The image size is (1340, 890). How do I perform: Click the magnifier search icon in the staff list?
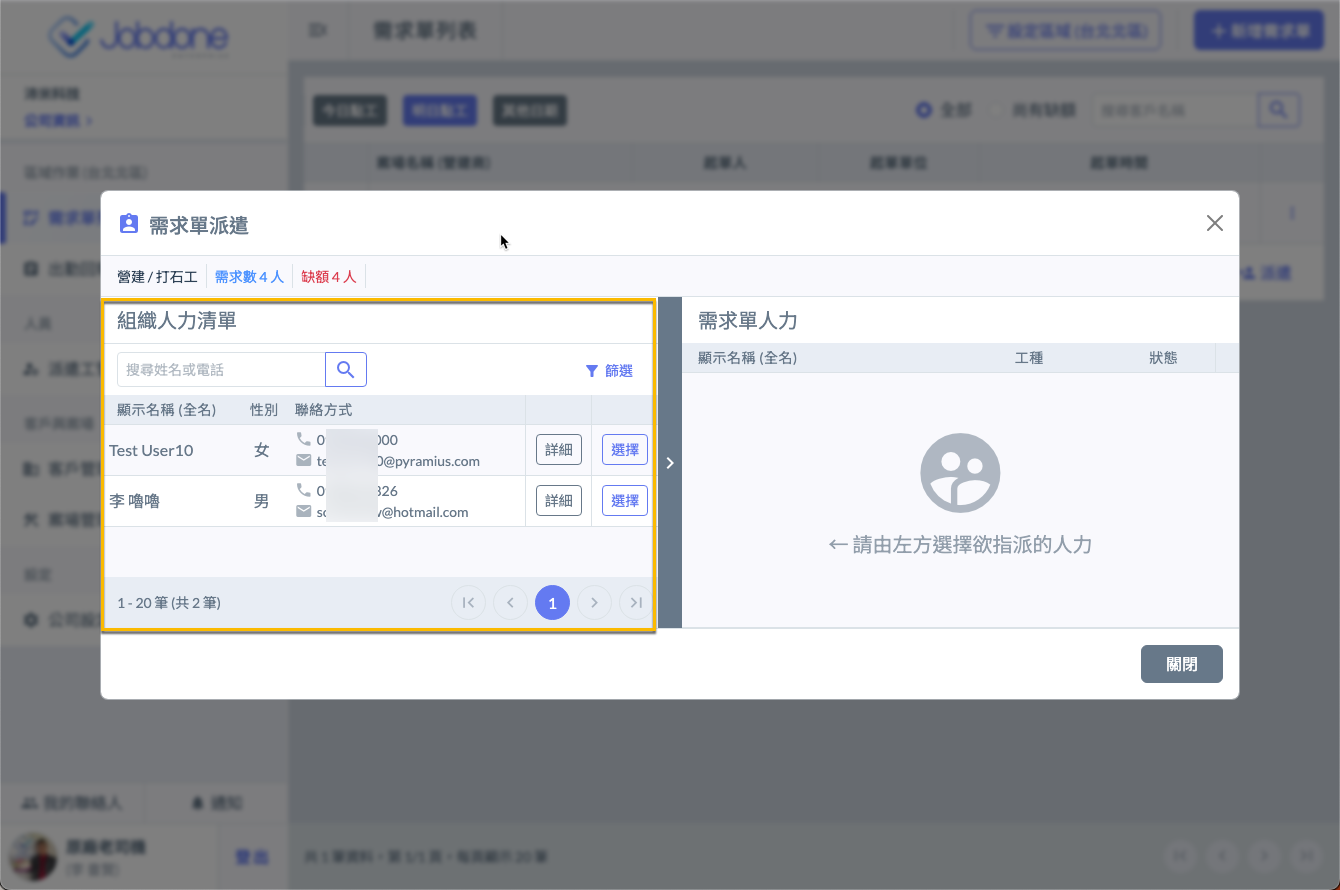346,370
